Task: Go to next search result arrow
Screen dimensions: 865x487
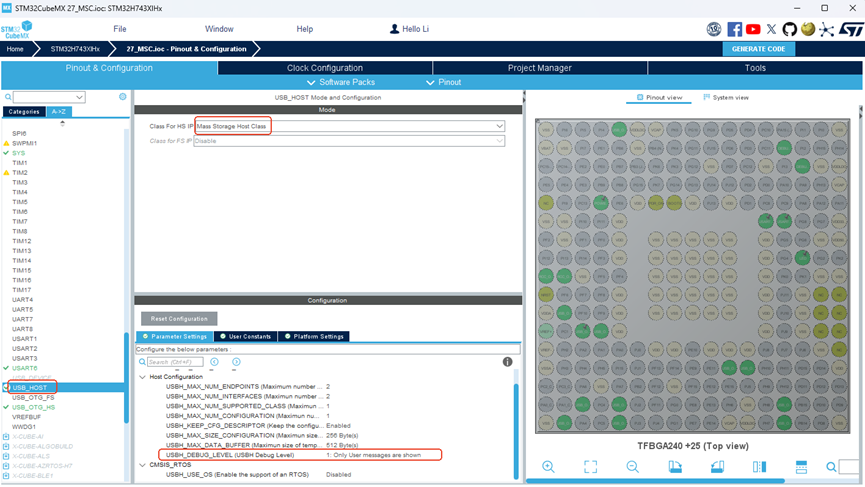Action: 236,362
